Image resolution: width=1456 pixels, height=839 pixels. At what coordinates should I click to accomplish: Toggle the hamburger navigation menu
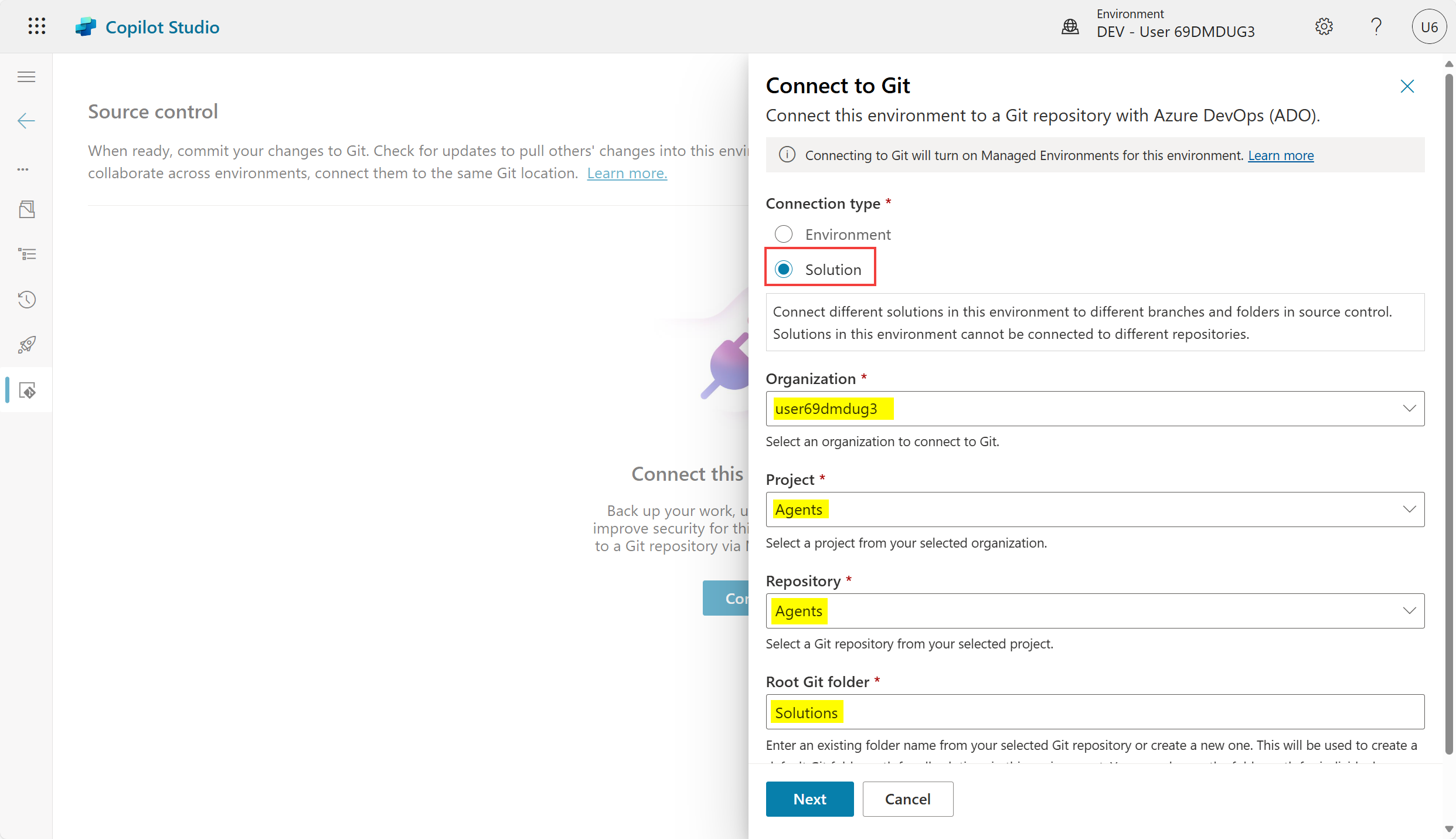[x=26, y=77]
